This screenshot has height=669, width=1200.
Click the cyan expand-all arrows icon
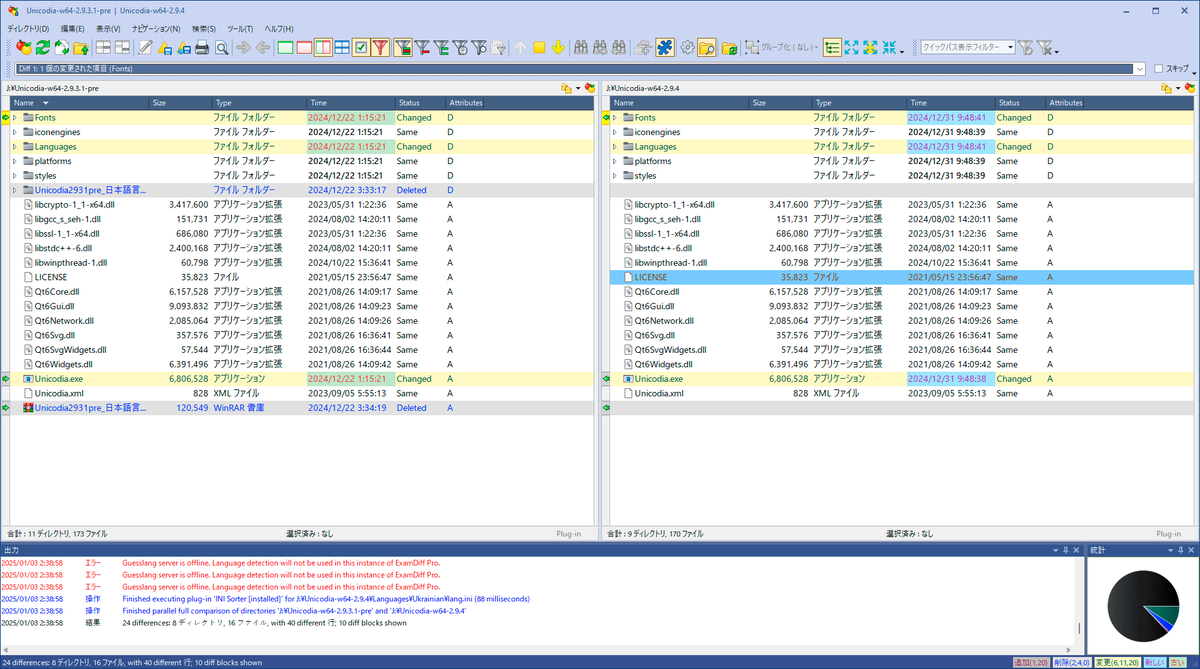851,47
